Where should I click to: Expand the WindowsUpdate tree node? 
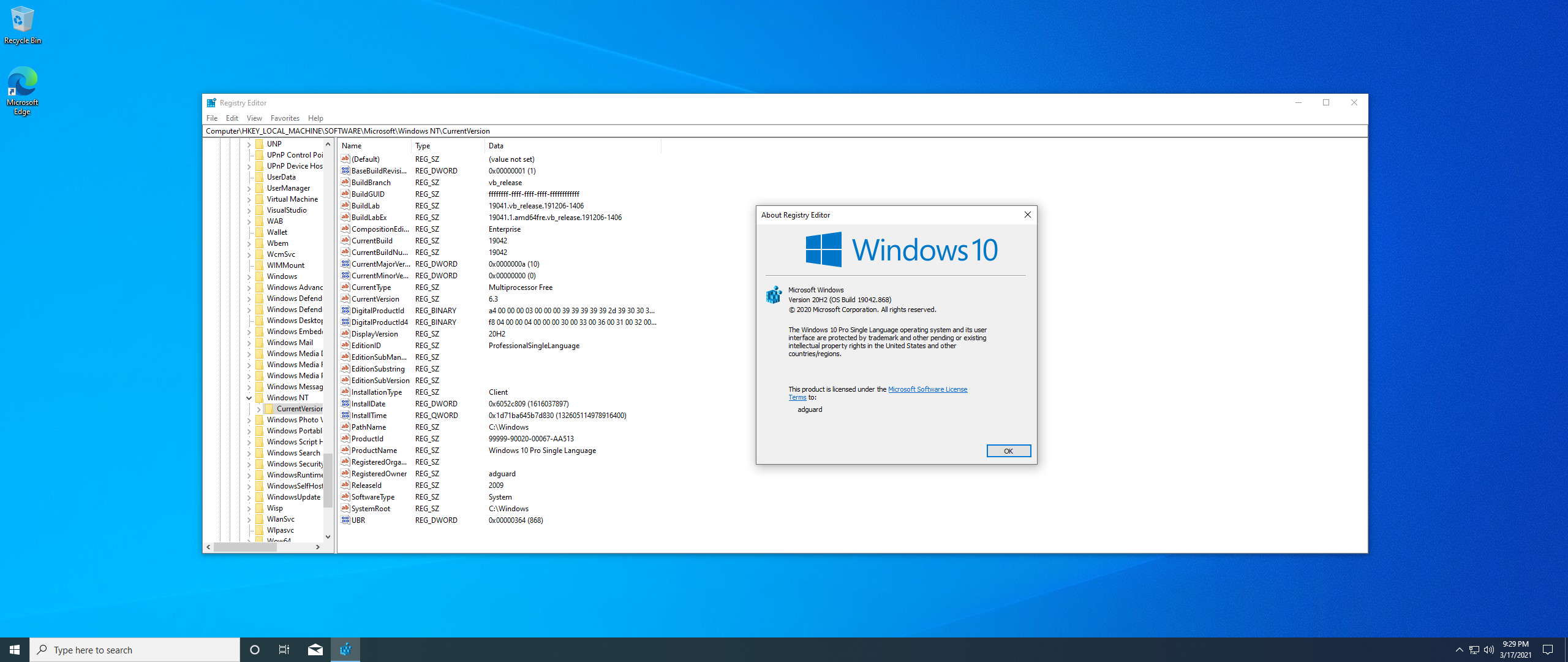(249, 497)
